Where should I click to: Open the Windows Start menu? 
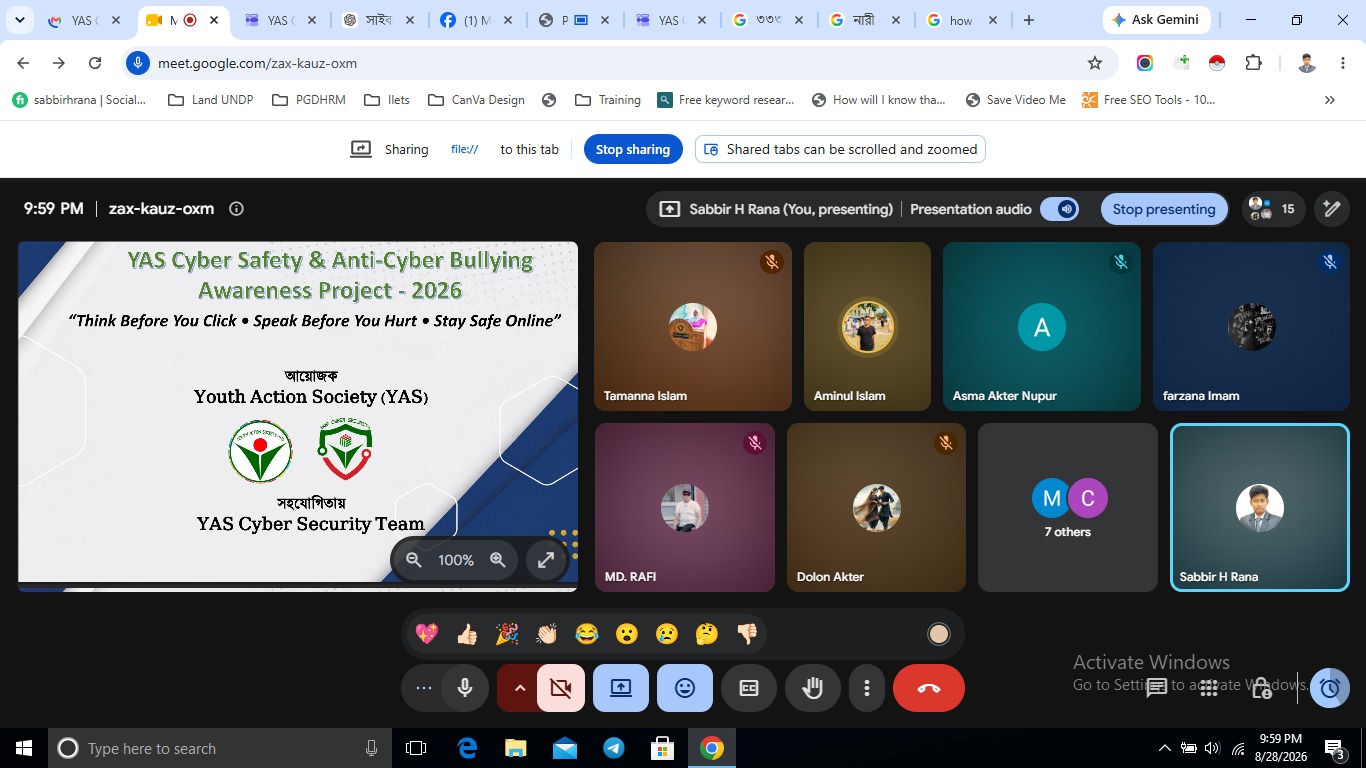(24, 748)
